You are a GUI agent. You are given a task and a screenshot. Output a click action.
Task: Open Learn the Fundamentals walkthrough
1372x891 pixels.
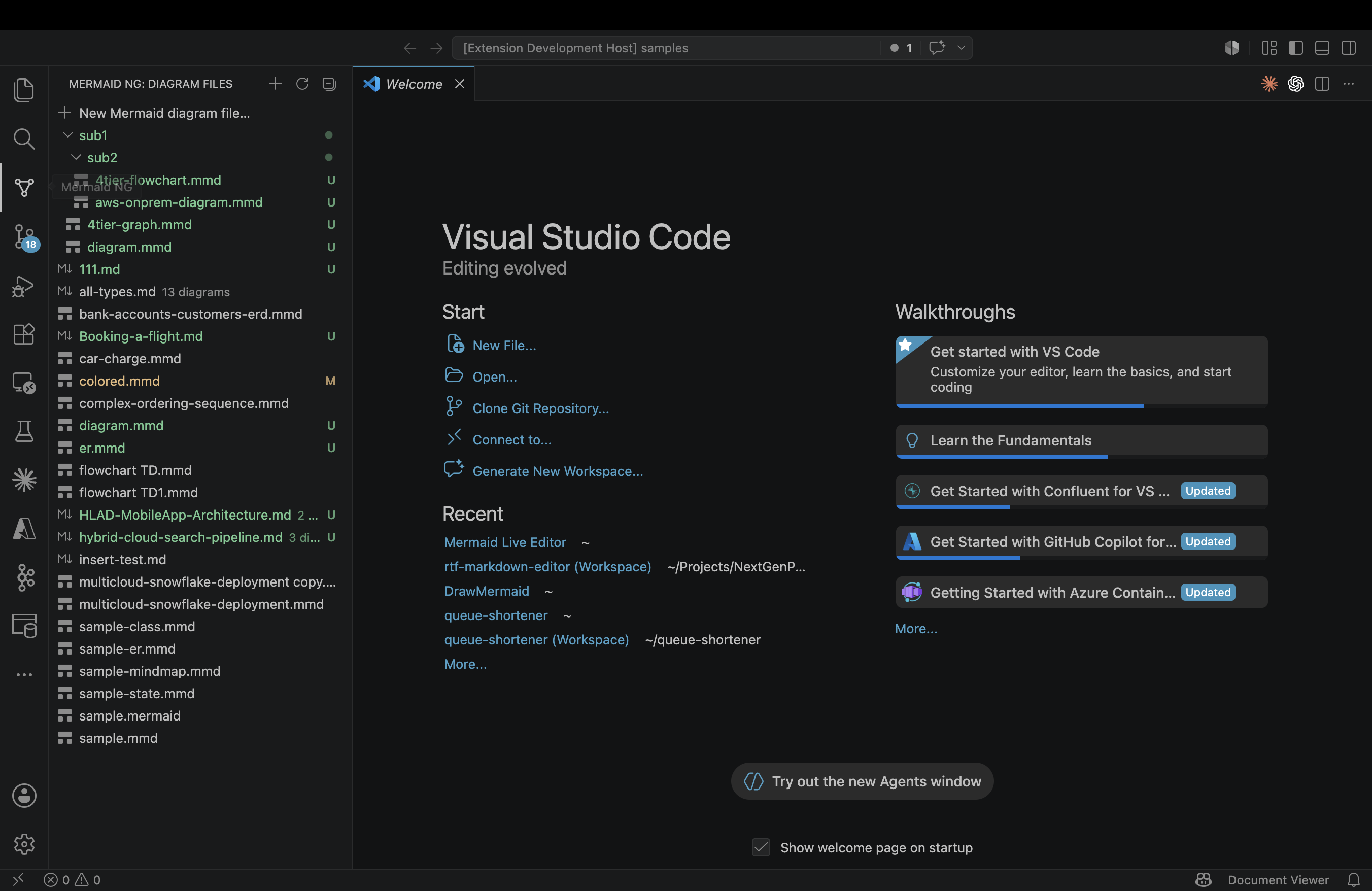tap(1081, 440)
